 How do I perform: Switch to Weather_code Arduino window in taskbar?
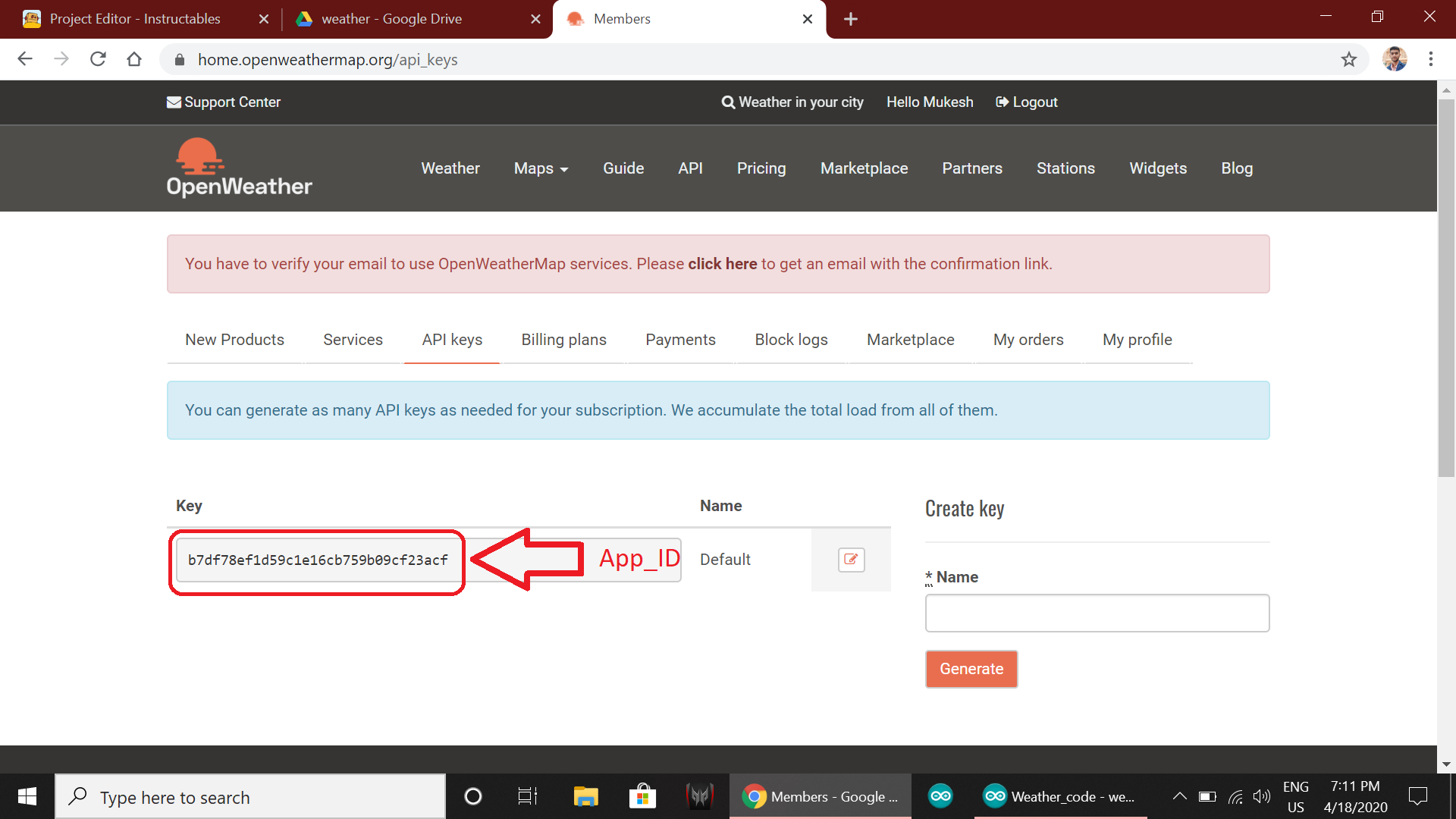click(1060, 796)
